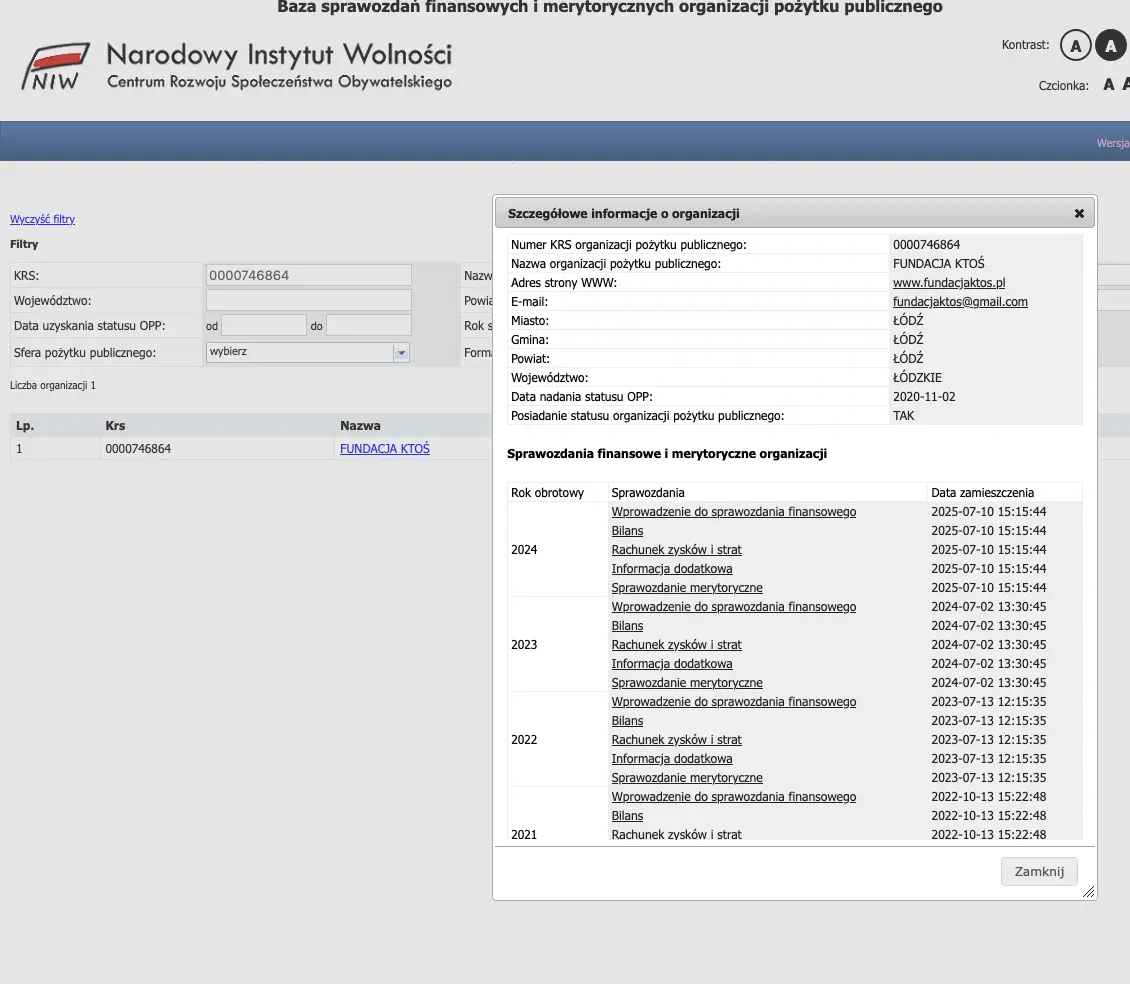Click the NIW logo
The image size is (1130, 984).
tap(55, 66)
